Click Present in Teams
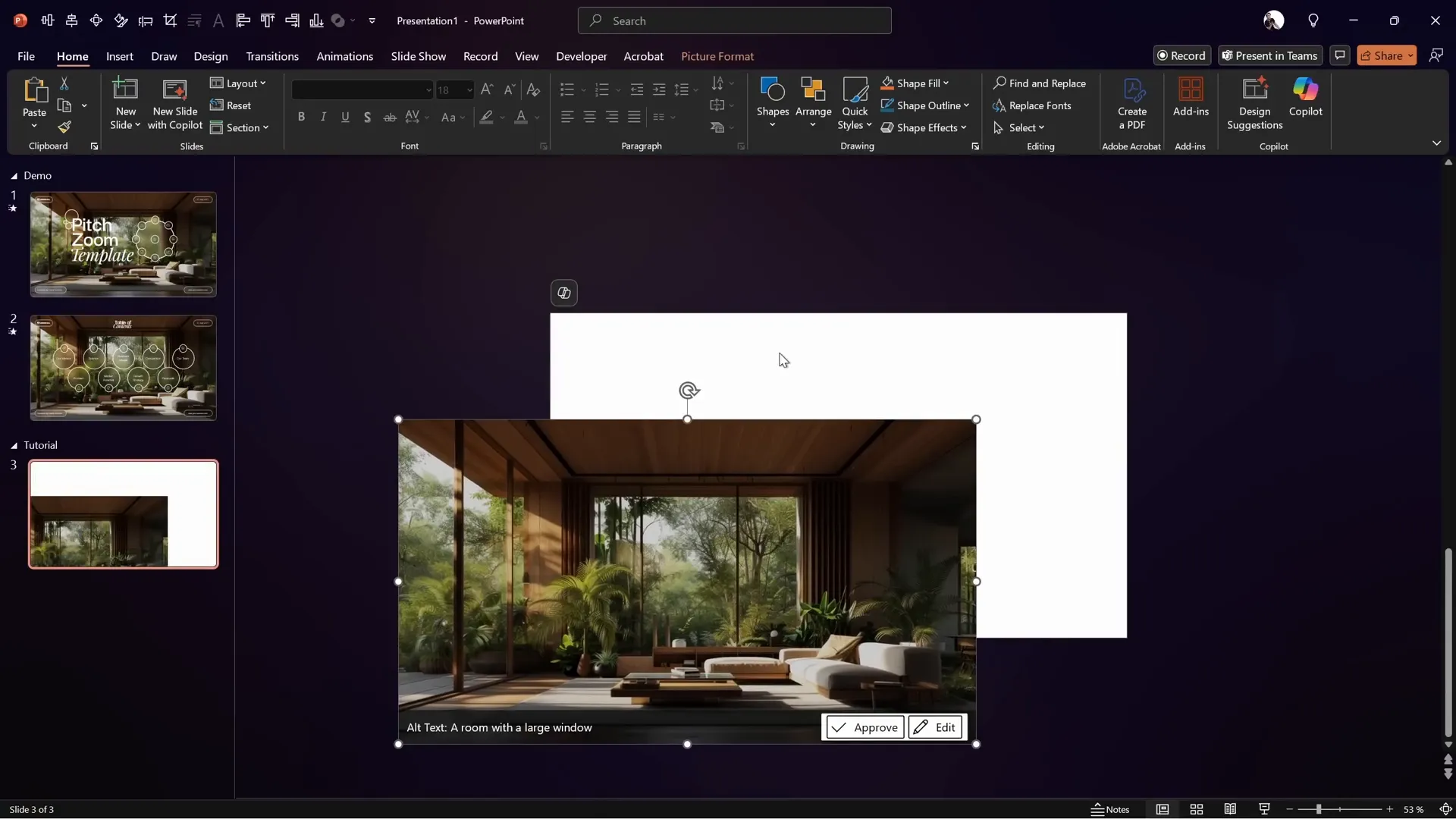The image size is (1456, 819). pyautogui.click(x=1269, y=55)
